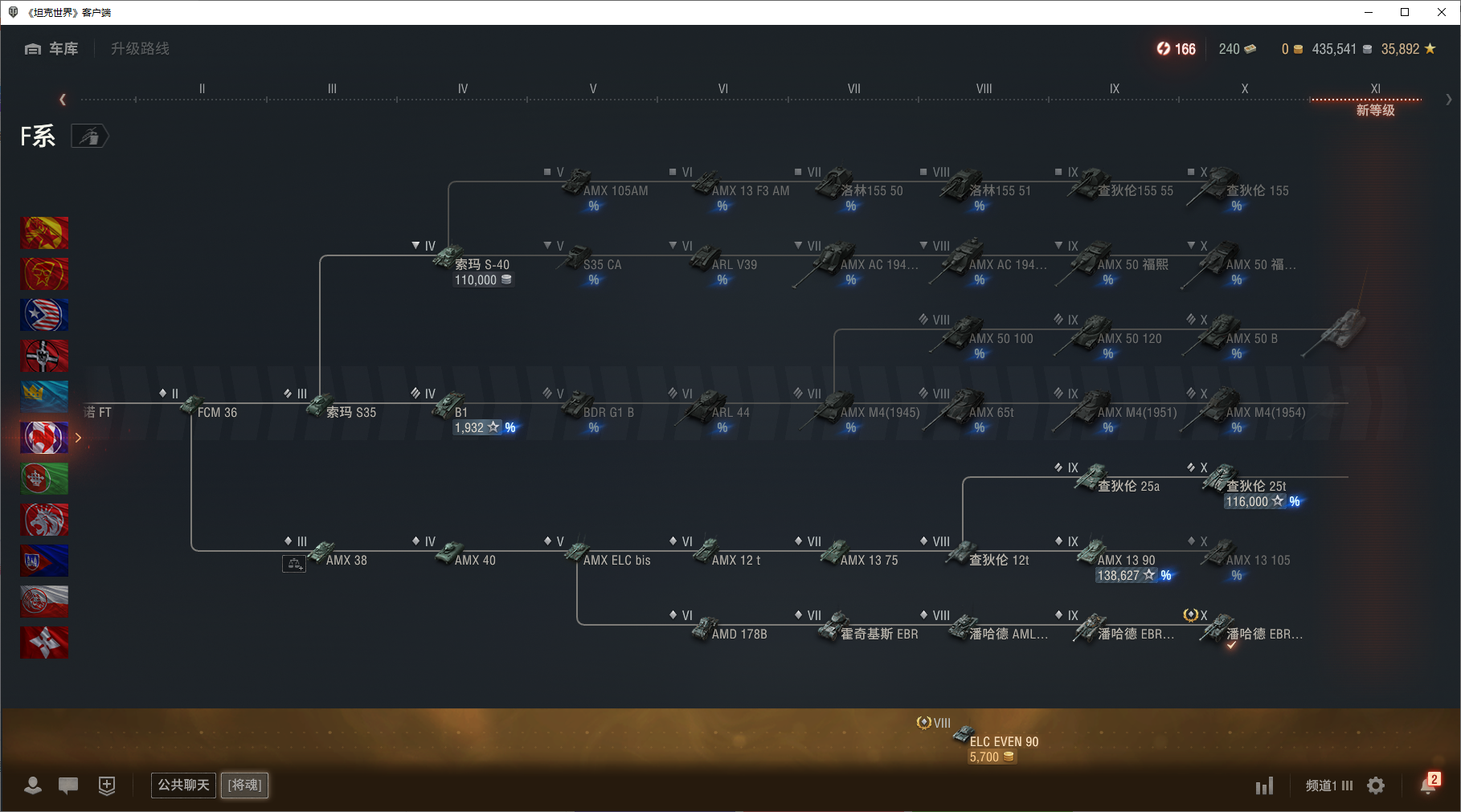This screenshot has height=812, width=1461.
Task: Open the settings gear icon
Action: click(x=1376, y=785)
